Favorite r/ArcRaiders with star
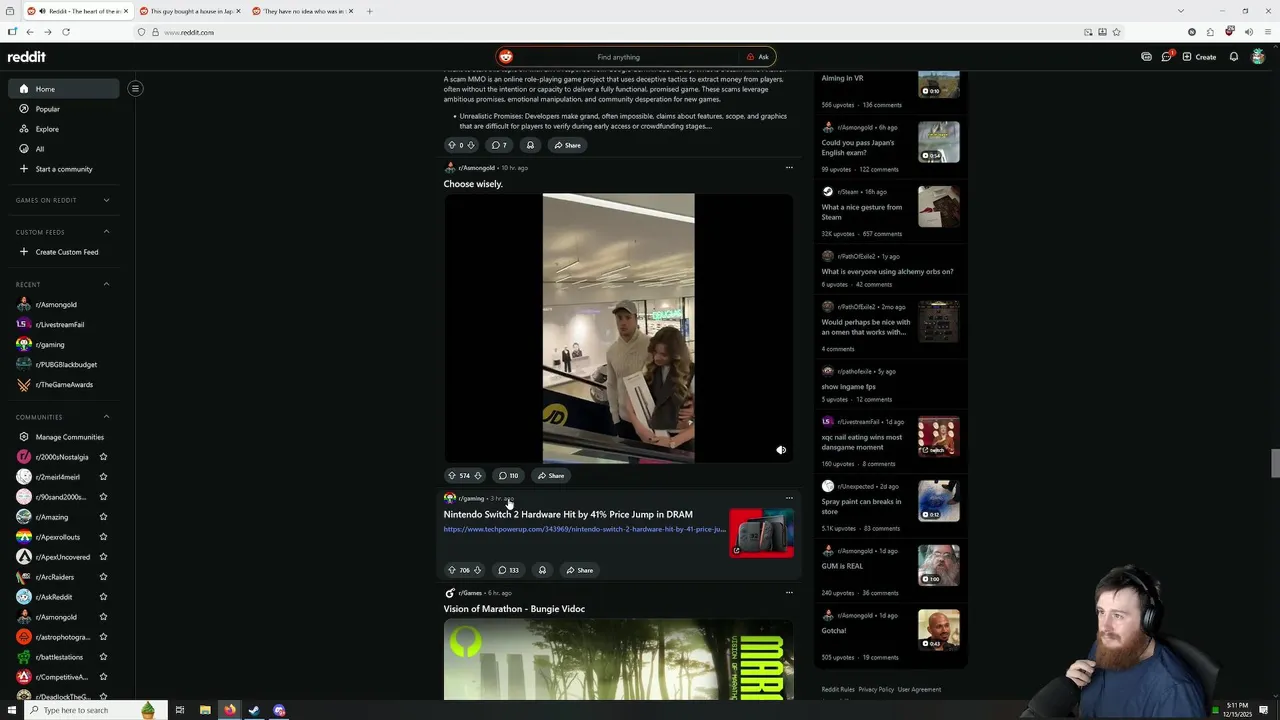This screenshot has width=1280, height=720. pos(103,577)
